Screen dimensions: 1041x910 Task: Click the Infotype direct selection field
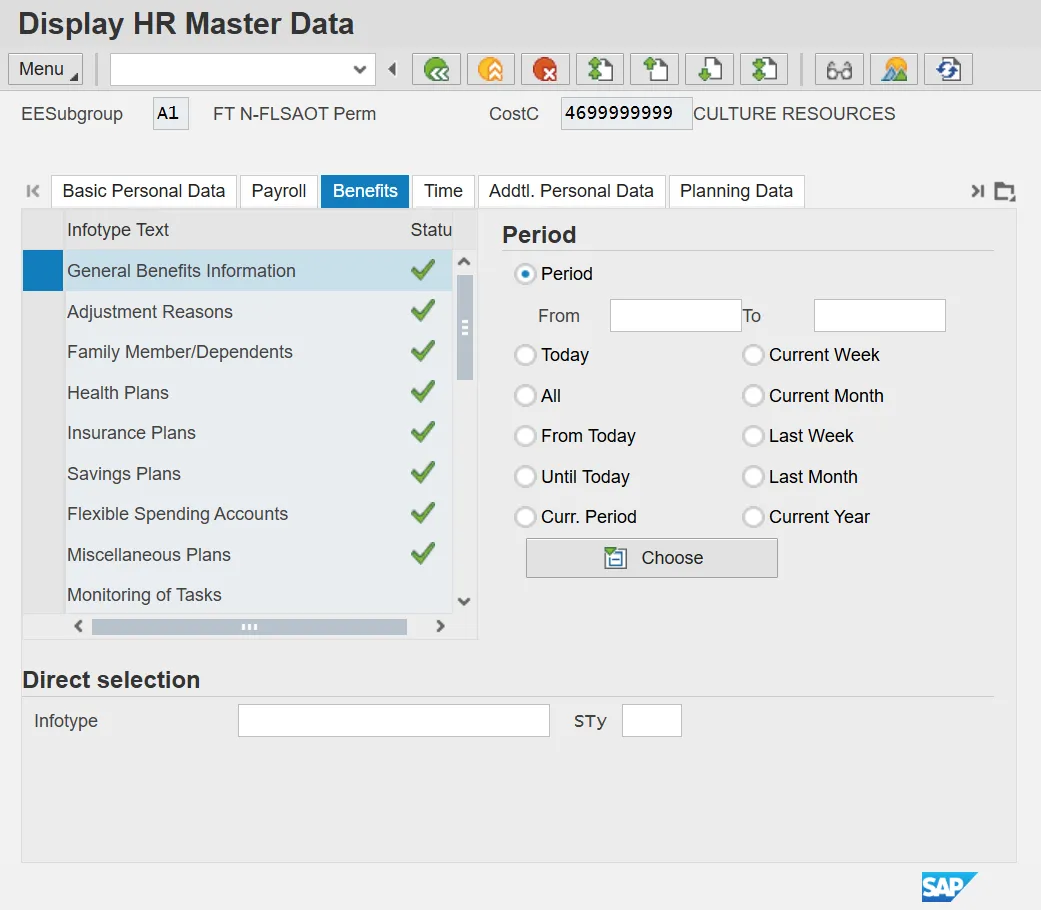393,721
